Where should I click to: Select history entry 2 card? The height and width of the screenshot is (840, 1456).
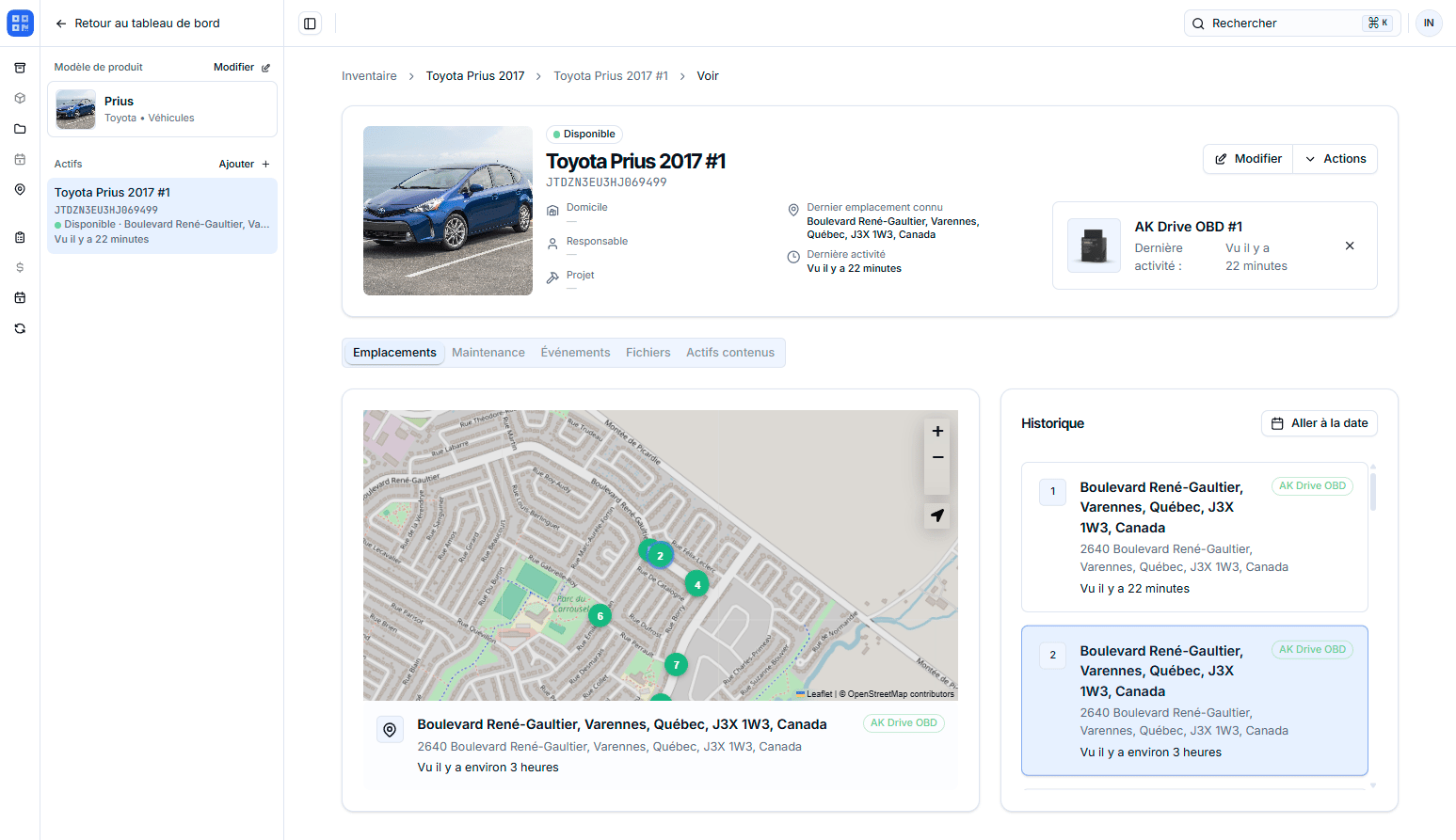tap(1194, 701)
